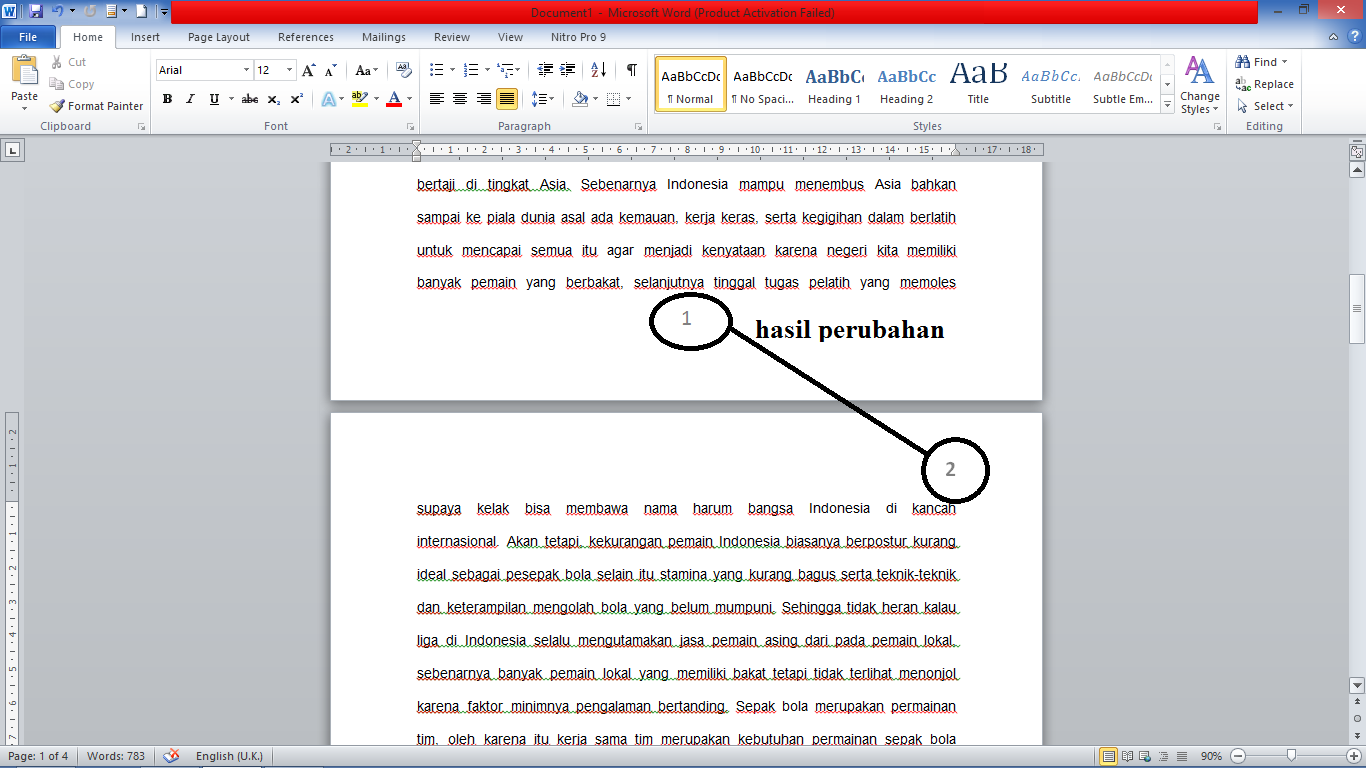Click the zoom slider handle
The image size is (1366, 768).
coord(1291,756)
